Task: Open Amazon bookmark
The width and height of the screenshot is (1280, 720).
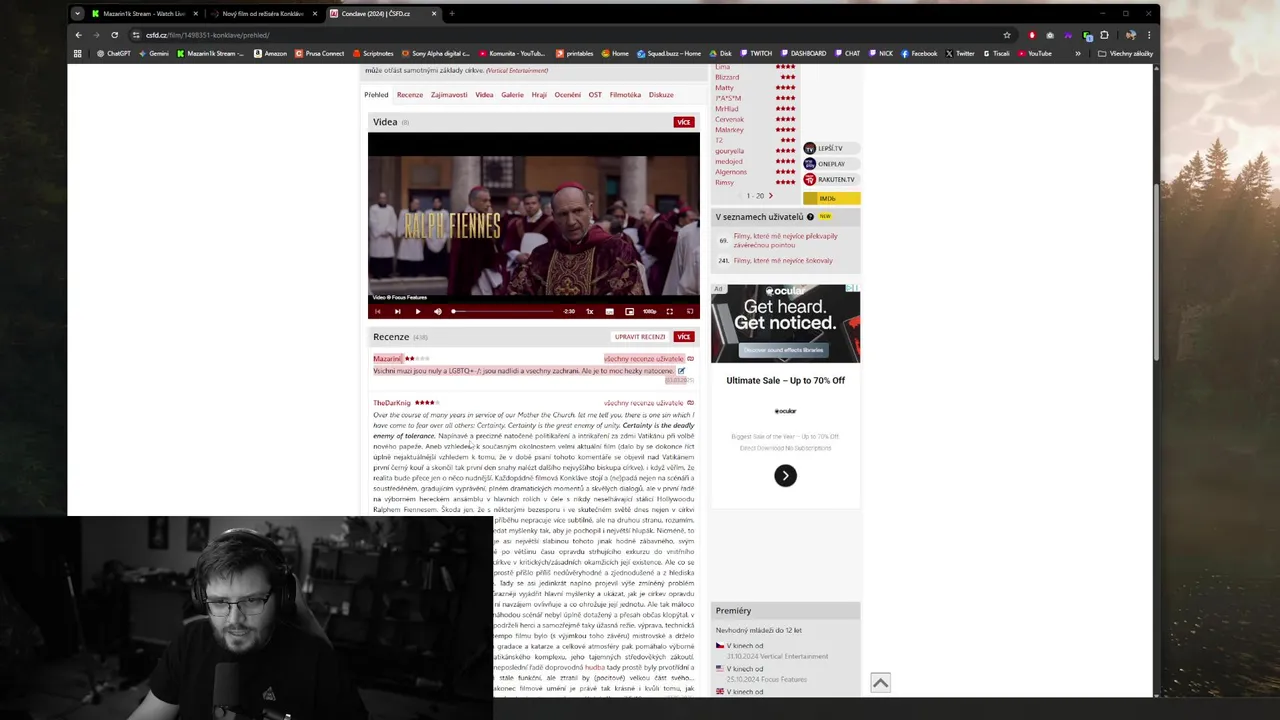Action: click(270, 53)
